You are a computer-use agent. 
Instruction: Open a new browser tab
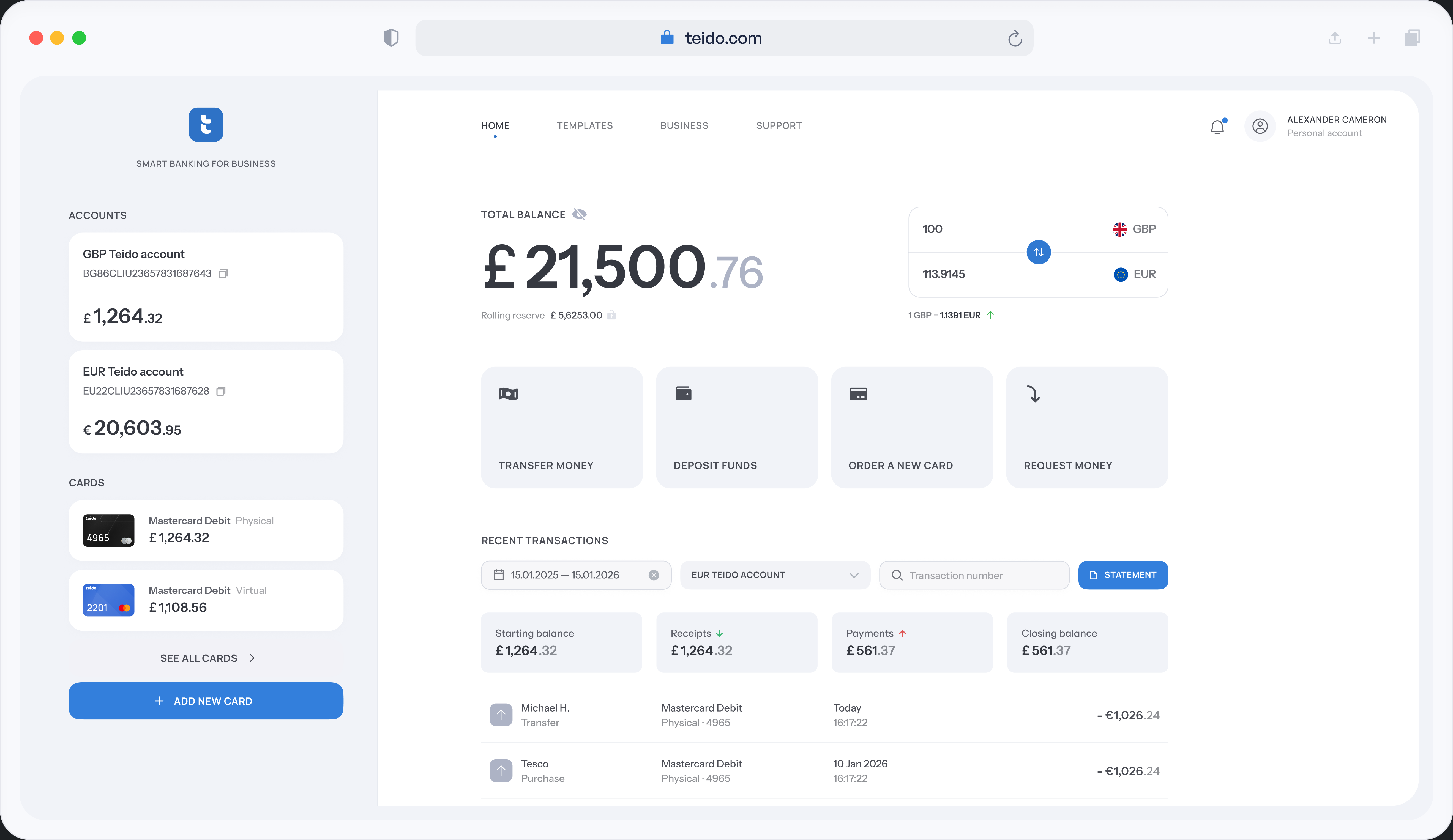coord(1373,38)
